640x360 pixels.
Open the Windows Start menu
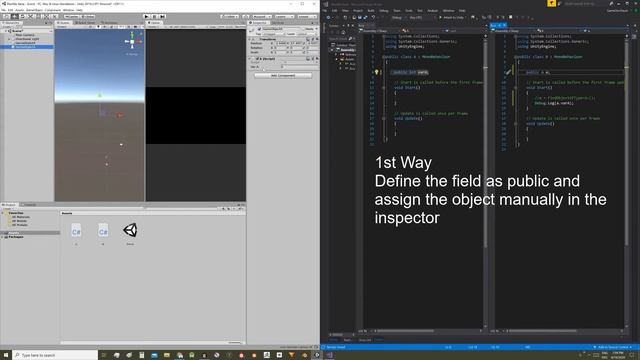click(x=6, y=355)
